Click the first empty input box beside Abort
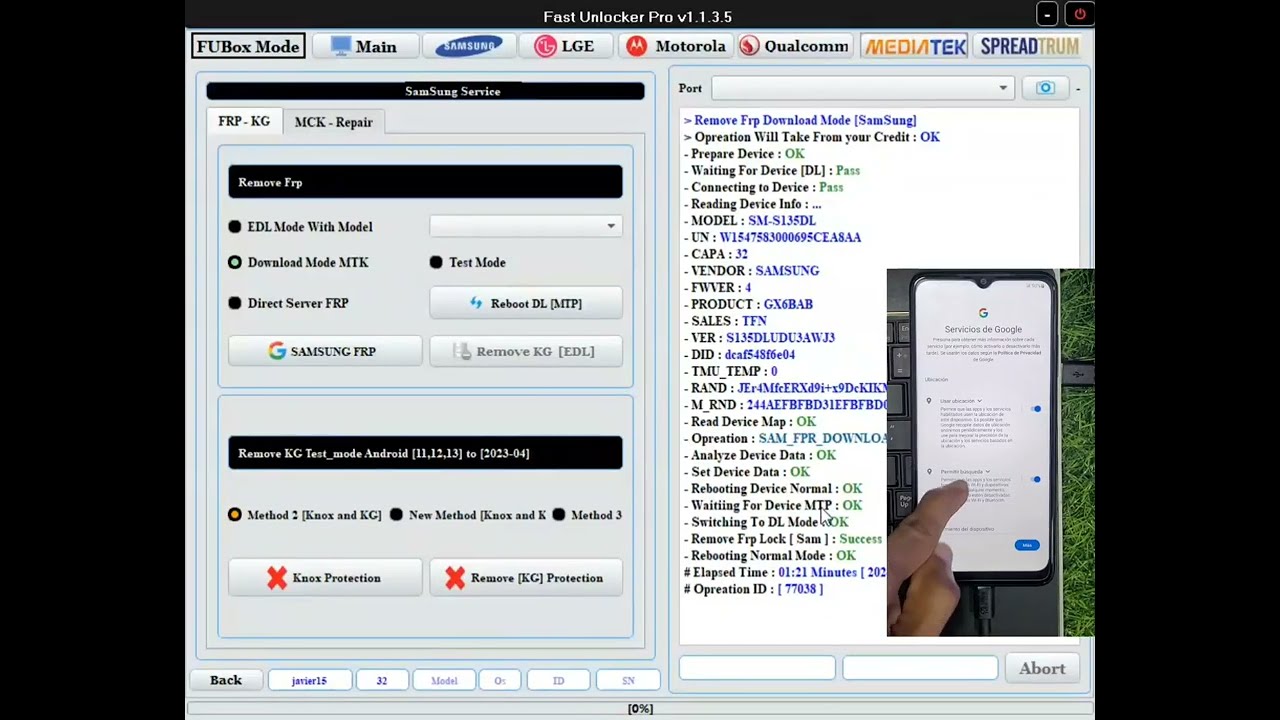Screen dimensions: 1280x720 (x=757, y=668)
